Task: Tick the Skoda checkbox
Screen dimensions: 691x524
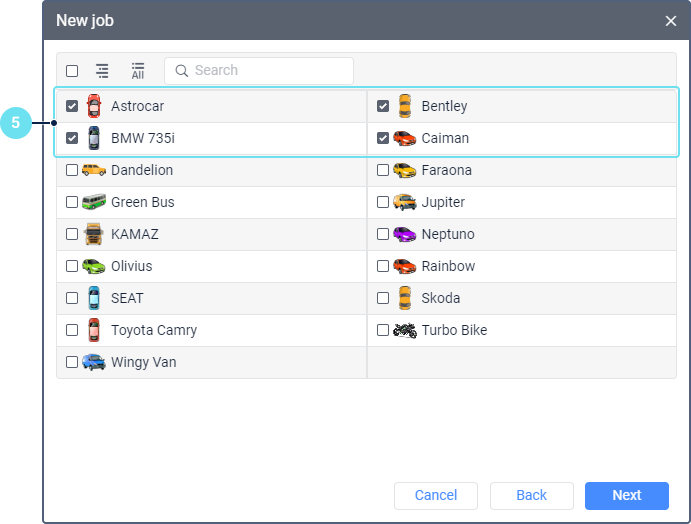Action: coord(383,298)
